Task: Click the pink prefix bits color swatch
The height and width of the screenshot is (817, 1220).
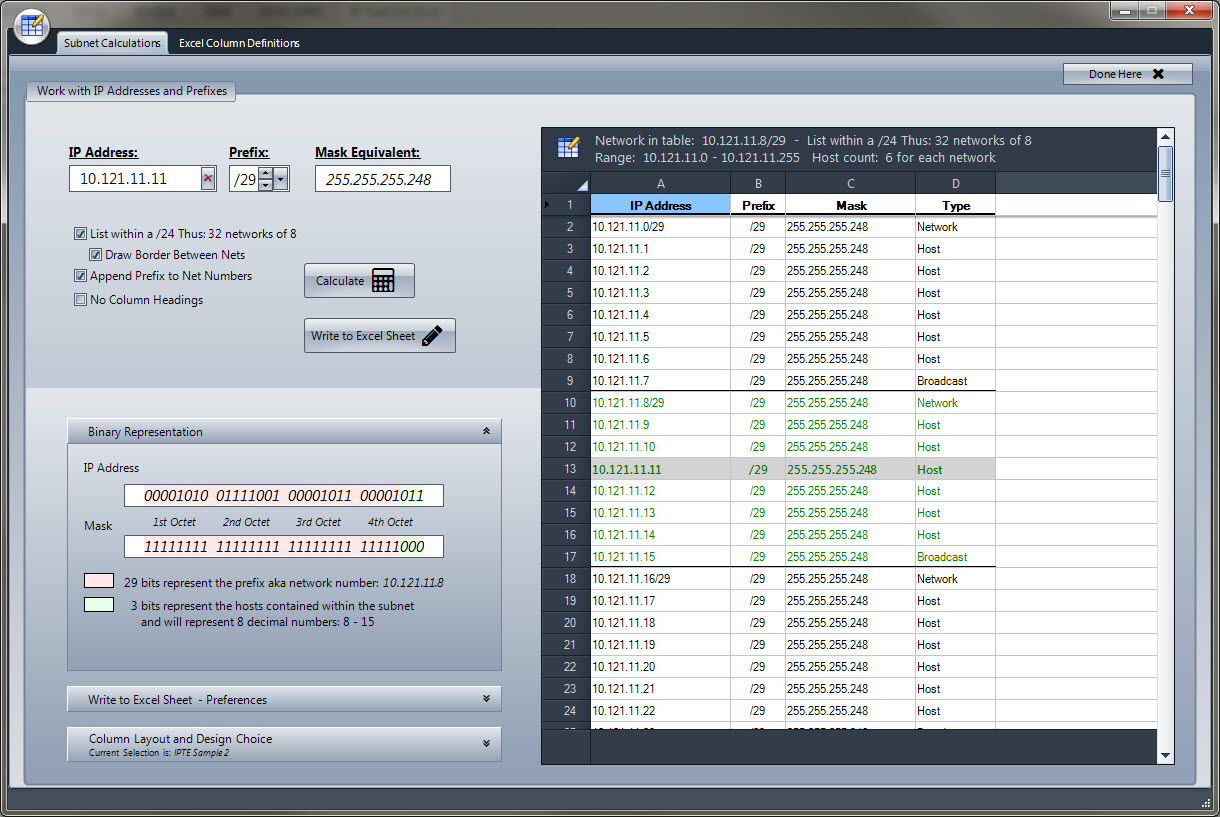Action: tap(98, 581)
